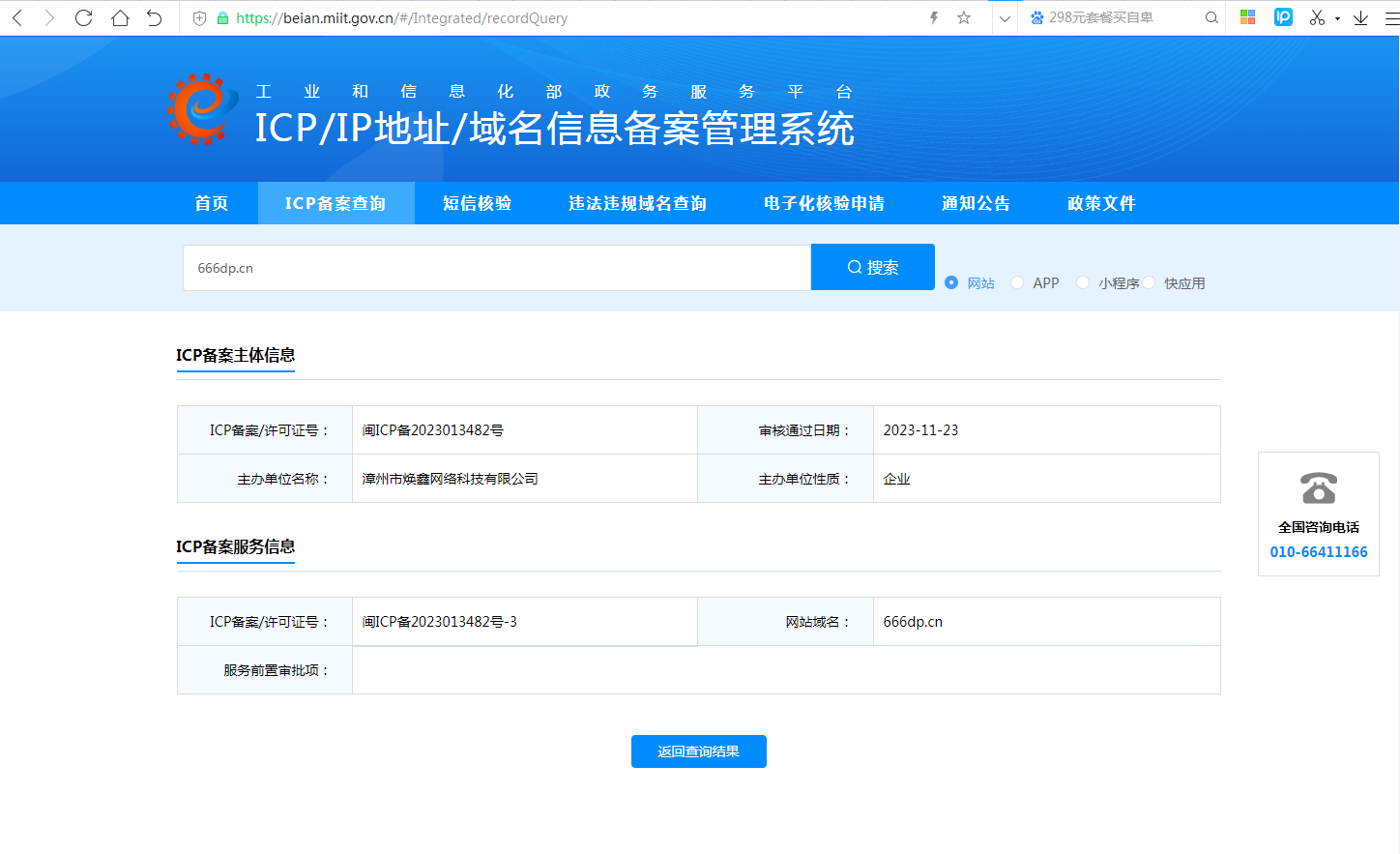This screenshot has width=1400, height=854.
Task: Click the 审核通过日期 label
Action: tap(804, 430)
